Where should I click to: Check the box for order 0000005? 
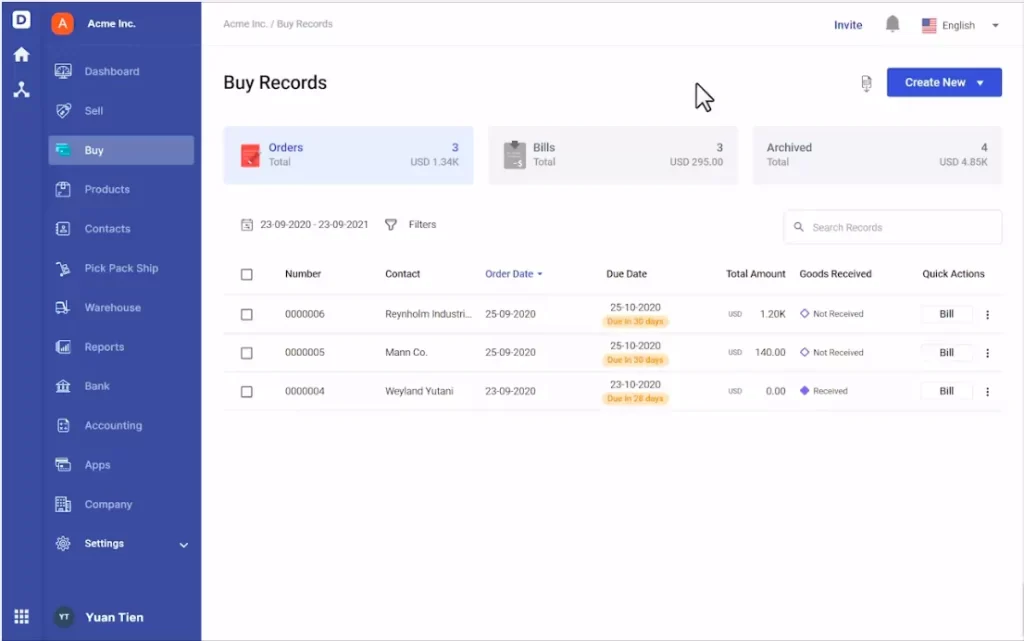tap(246, 353)
